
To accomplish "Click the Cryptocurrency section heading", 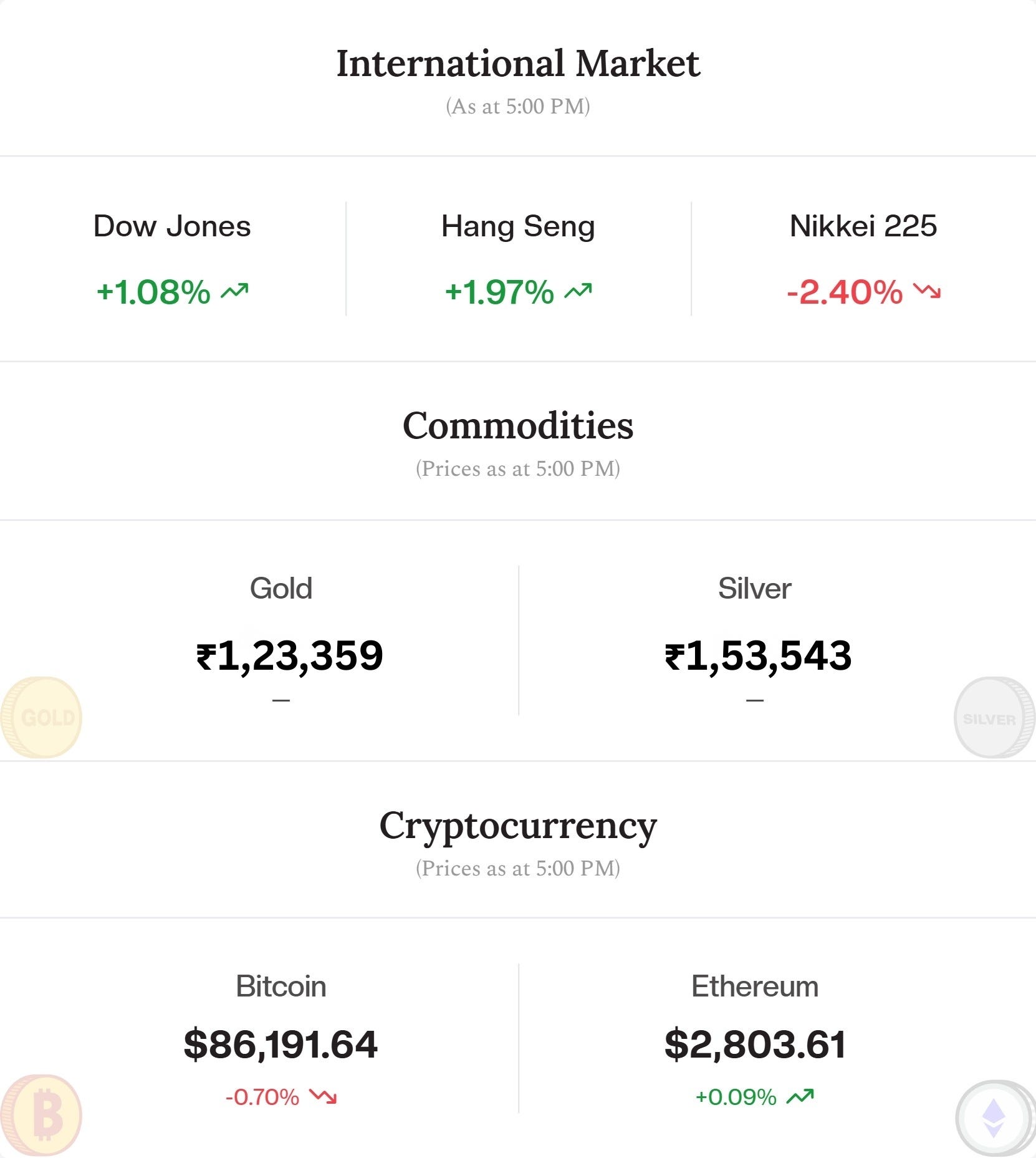I will tap(518, 826).
